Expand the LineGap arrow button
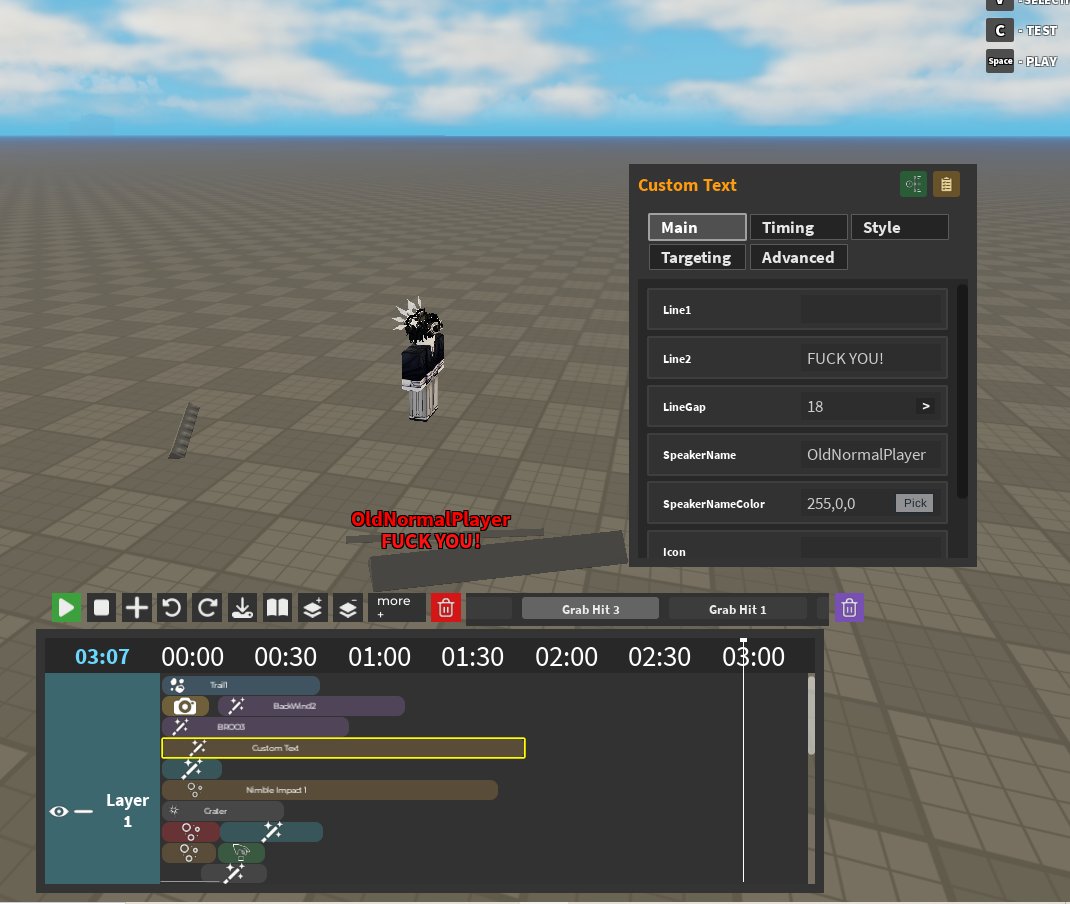1070x904 pixels. click(925, 406)
